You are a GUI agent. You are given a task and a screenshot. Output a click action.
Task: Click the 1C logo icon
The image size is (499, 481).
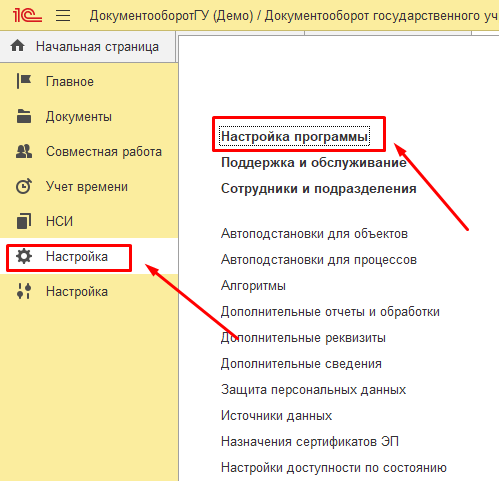click(x=27, y=15)
